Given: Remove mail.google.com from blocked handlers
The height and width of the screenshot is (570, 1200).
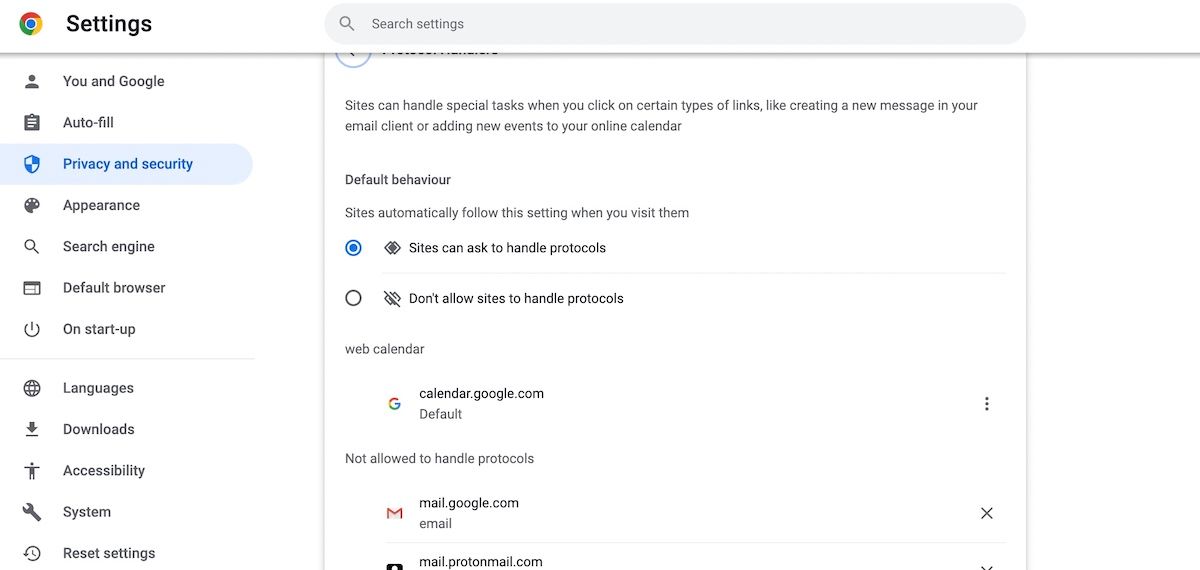Looking at the screenshot, I should (x=986, y=513).
